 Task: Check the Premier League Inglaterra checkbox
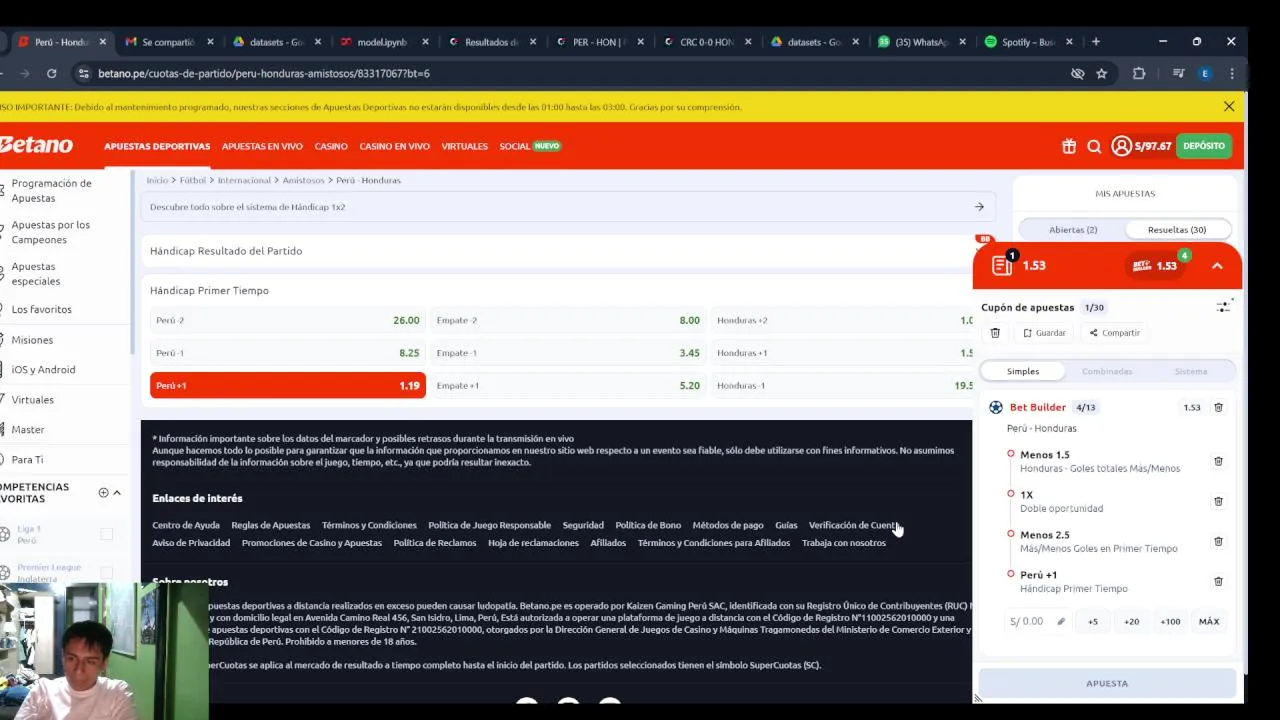click(106, 573)
